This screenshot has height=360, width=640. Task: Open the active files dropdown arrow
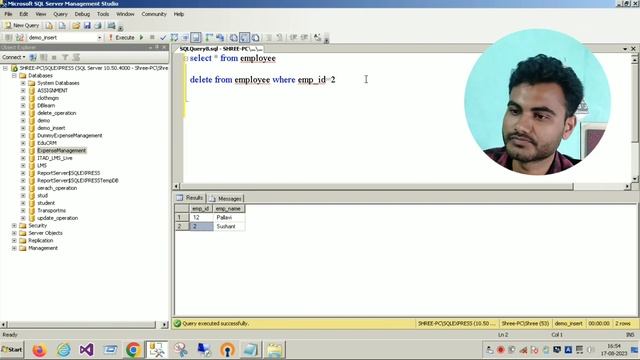point(625,49)
